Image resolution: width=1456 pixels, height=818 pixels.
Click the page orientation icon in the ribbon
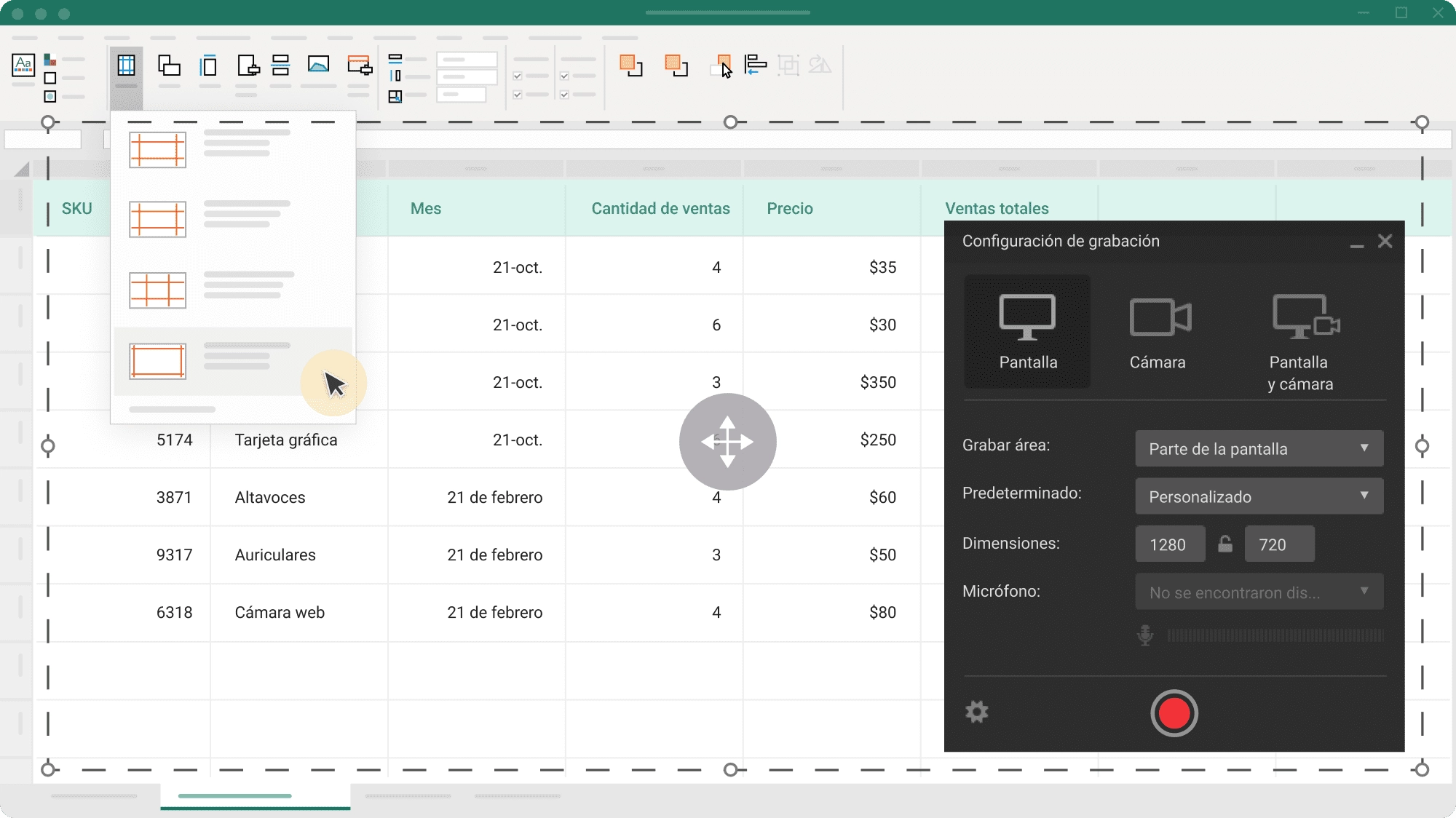169,65
